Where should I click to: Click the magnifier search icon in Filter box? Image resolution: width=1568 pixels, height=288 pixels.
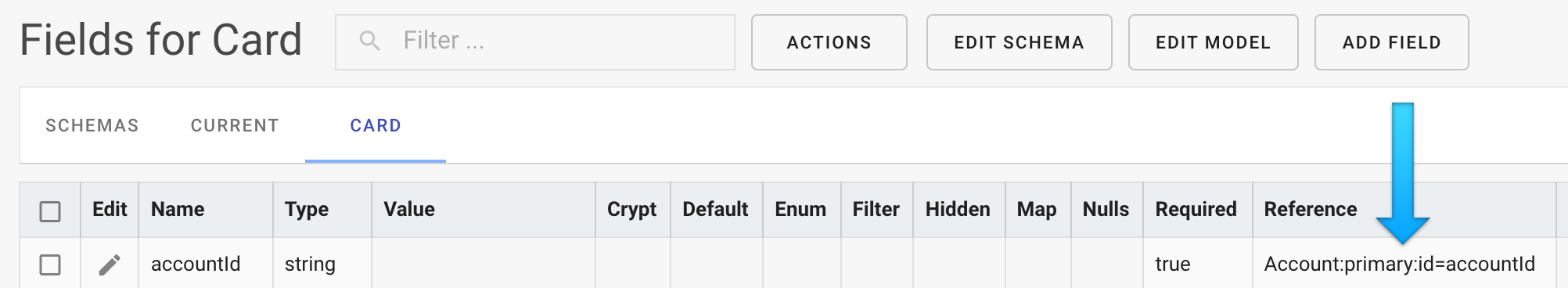click(x=369, y=41)
